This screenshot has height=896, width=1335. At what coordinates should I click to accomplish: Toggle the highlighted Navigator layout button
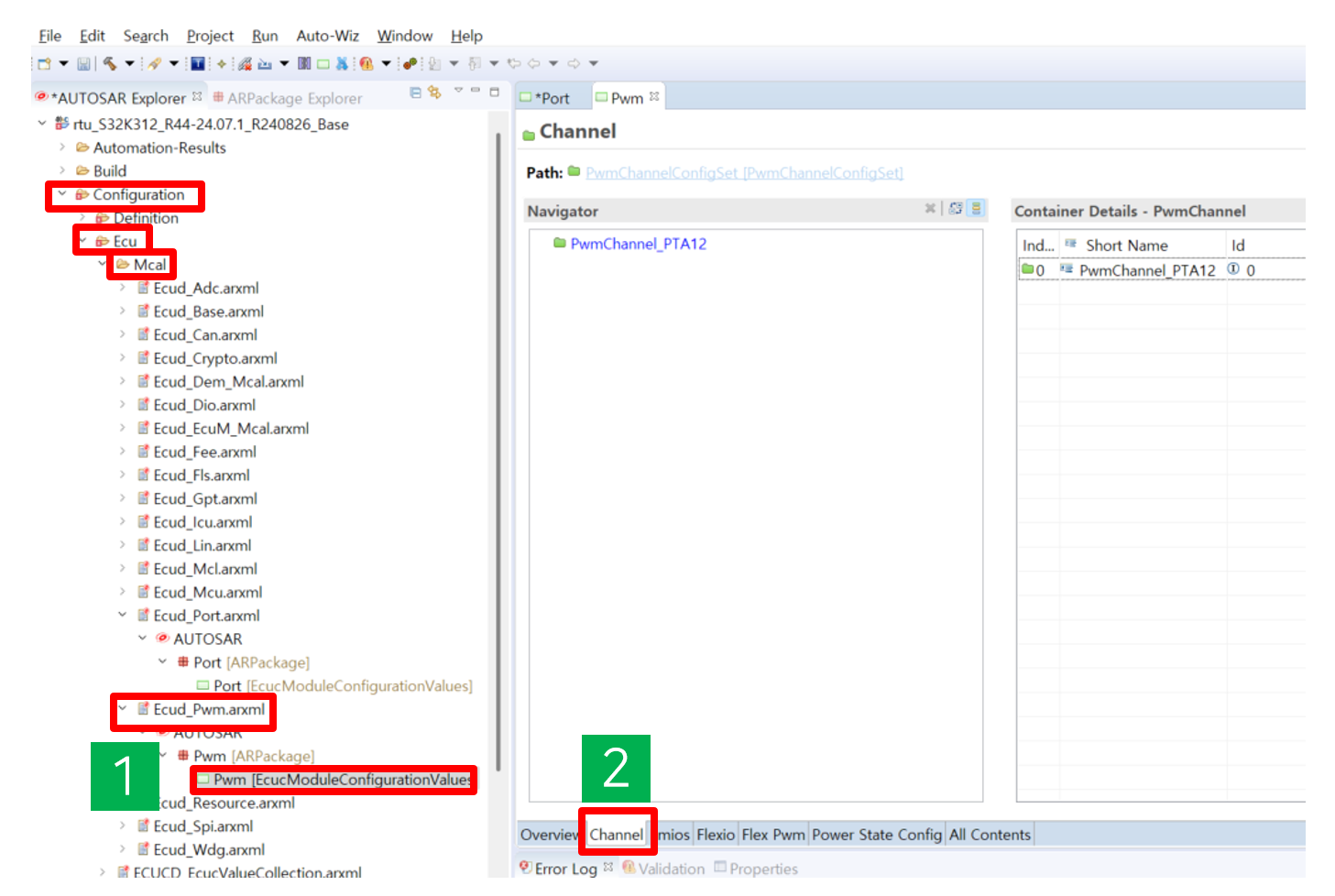(x=977, y=209)
